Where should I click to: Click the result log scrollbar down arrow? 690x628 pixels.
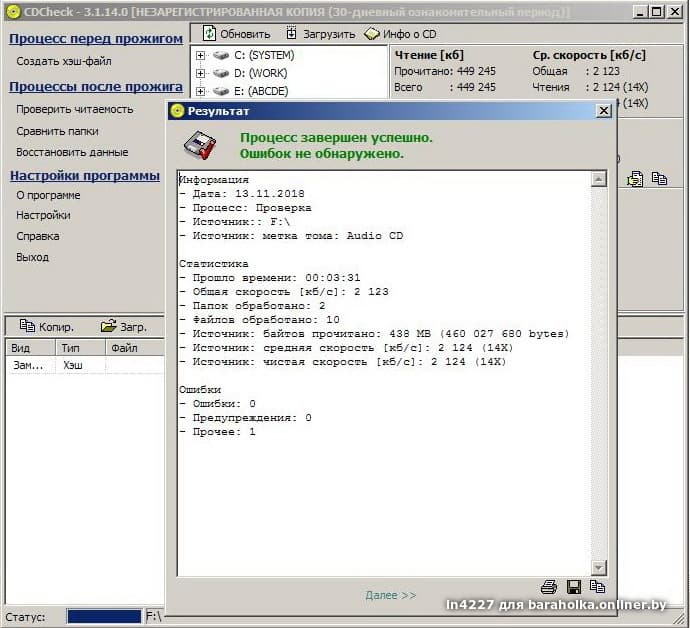click(x=598, y=568)
